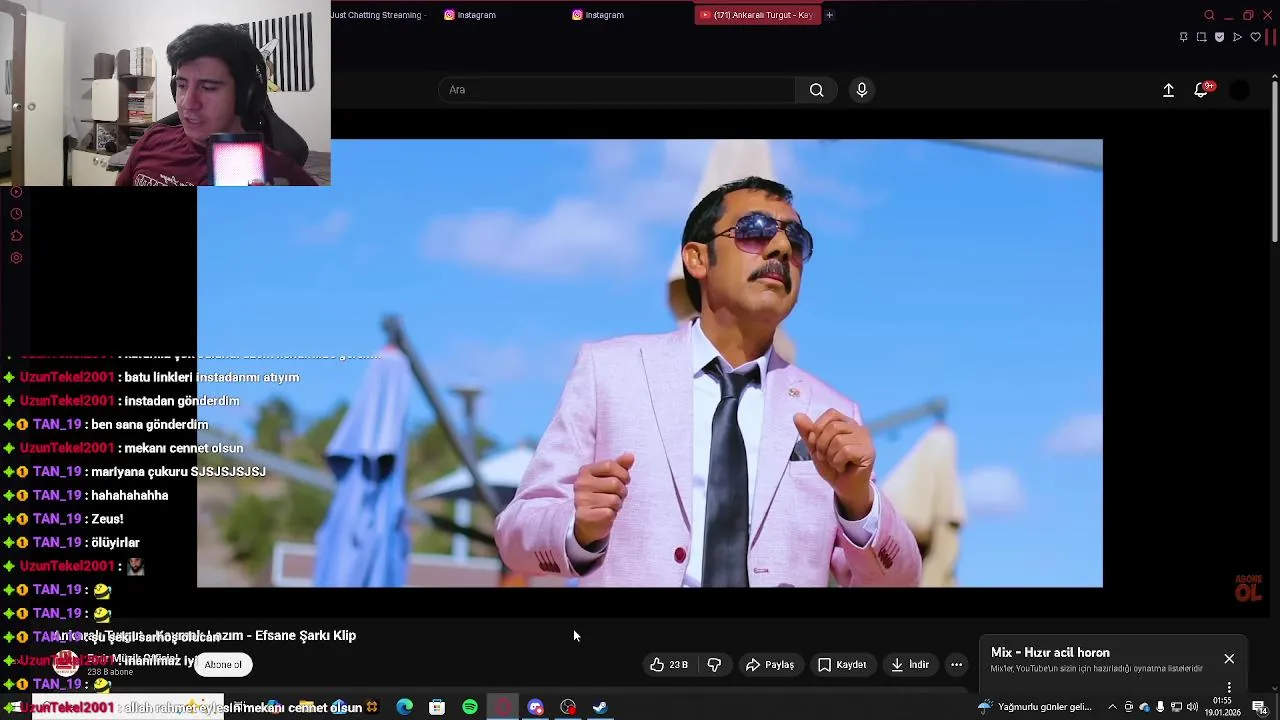Switch to Just Chatting Streaming tab
The height and width of the screenshot is (720, 1280).
click(380, 15)
